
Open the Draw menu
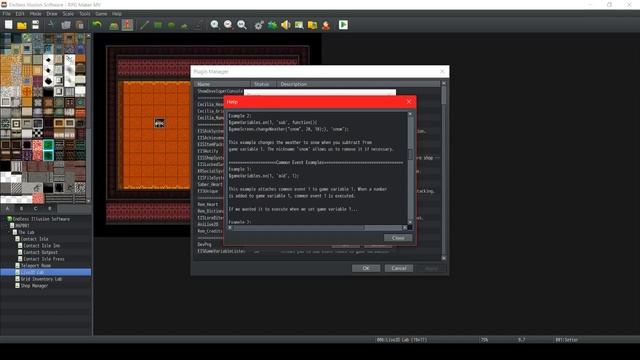pos(52,14)
